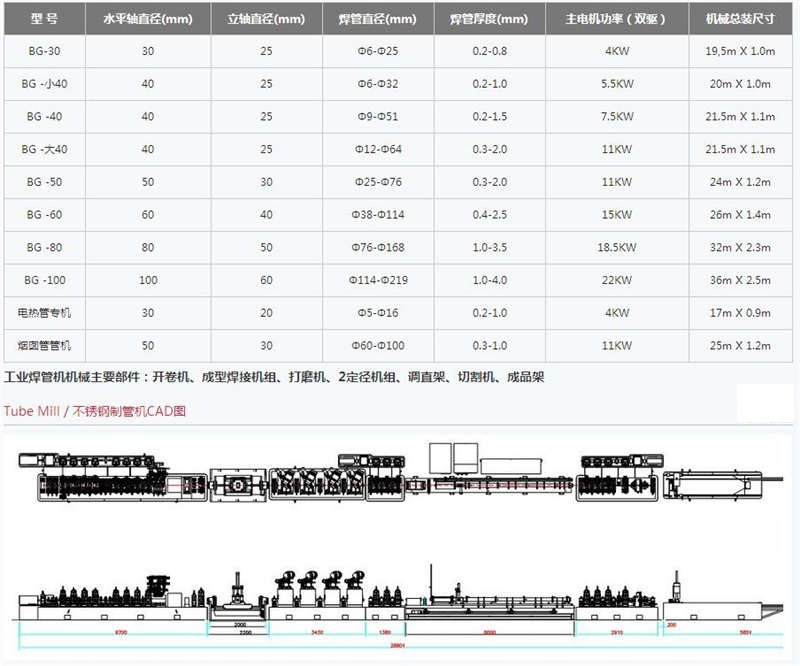
Task: Click the Φ76-Φ168 pipe diameter cell
Action: (x=378, y=248)
